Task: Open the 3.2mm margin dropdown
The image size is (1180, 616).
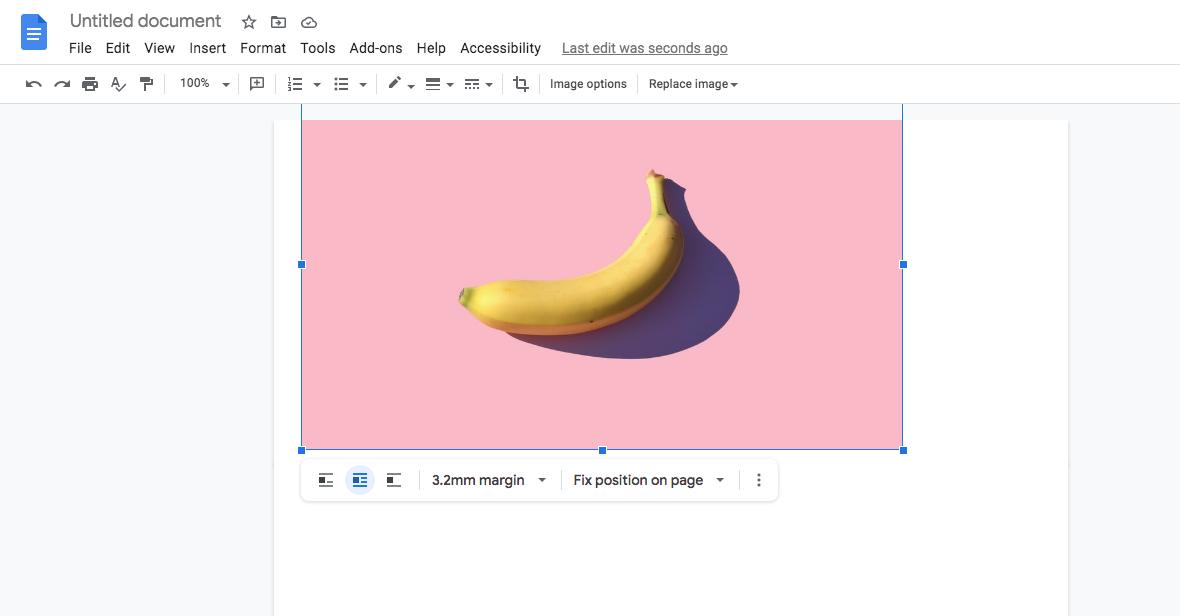Action: [x=488, y=480]
